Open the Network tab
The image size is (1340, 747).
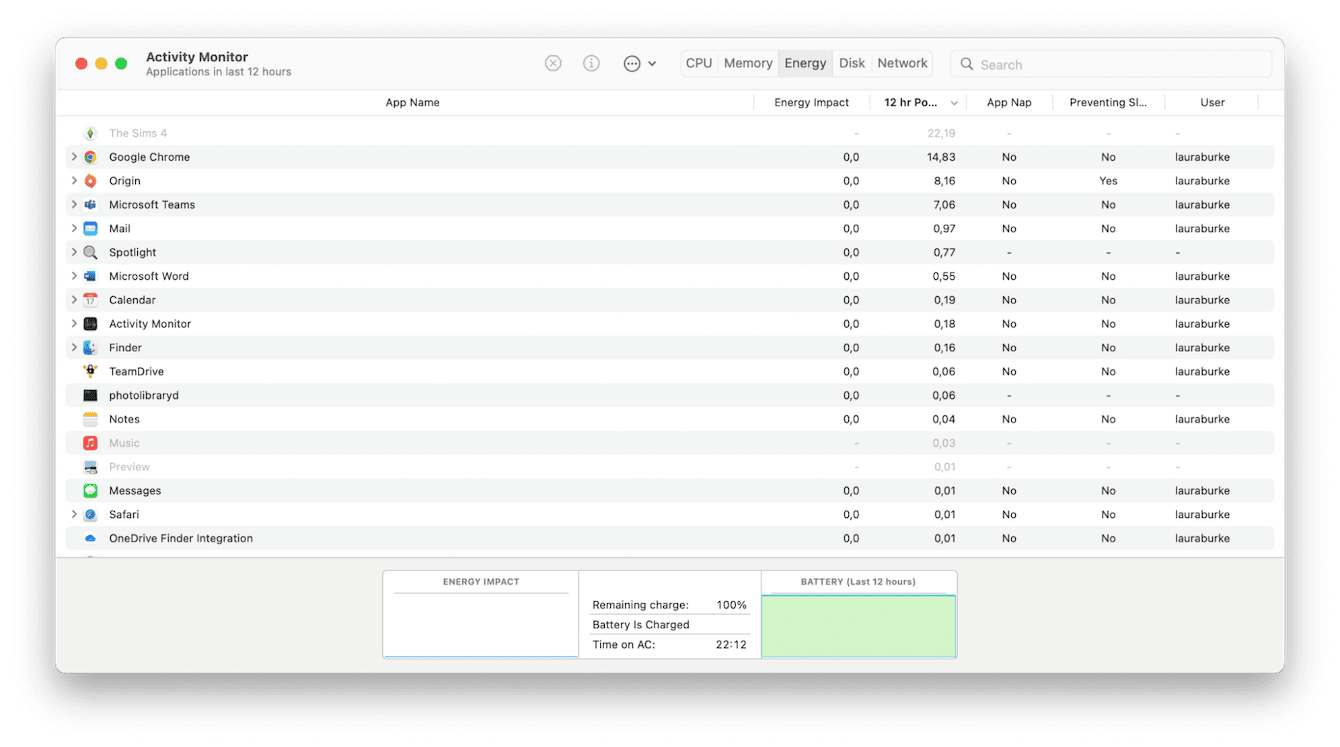(902, 62)
